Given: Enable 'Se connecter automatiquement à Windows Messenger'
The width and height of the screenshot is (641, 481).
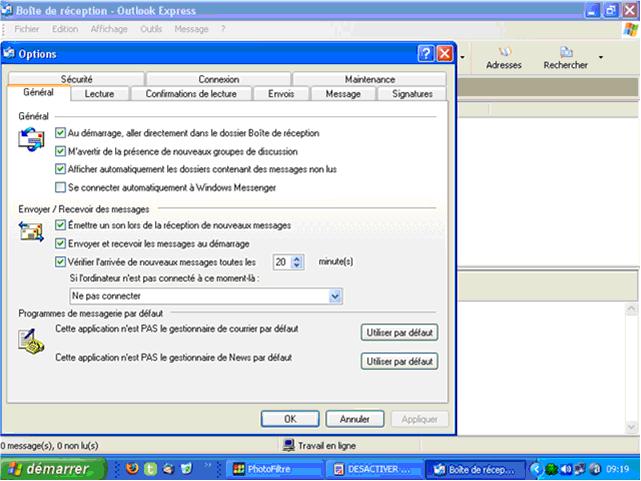Looking at the screenshot, I should coord(60,187).
